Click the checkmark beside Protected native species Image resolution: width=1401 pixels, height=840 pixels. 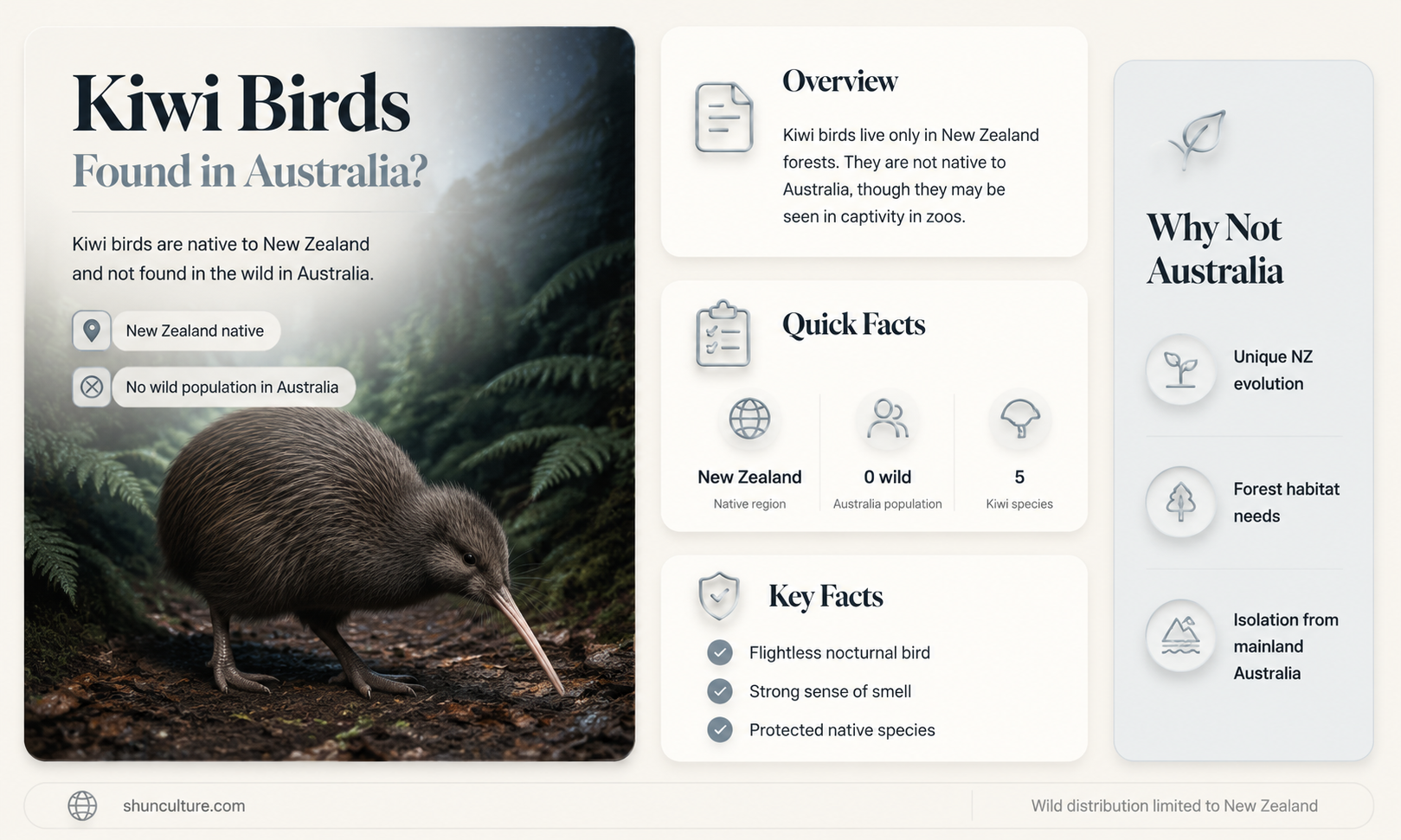720,730
